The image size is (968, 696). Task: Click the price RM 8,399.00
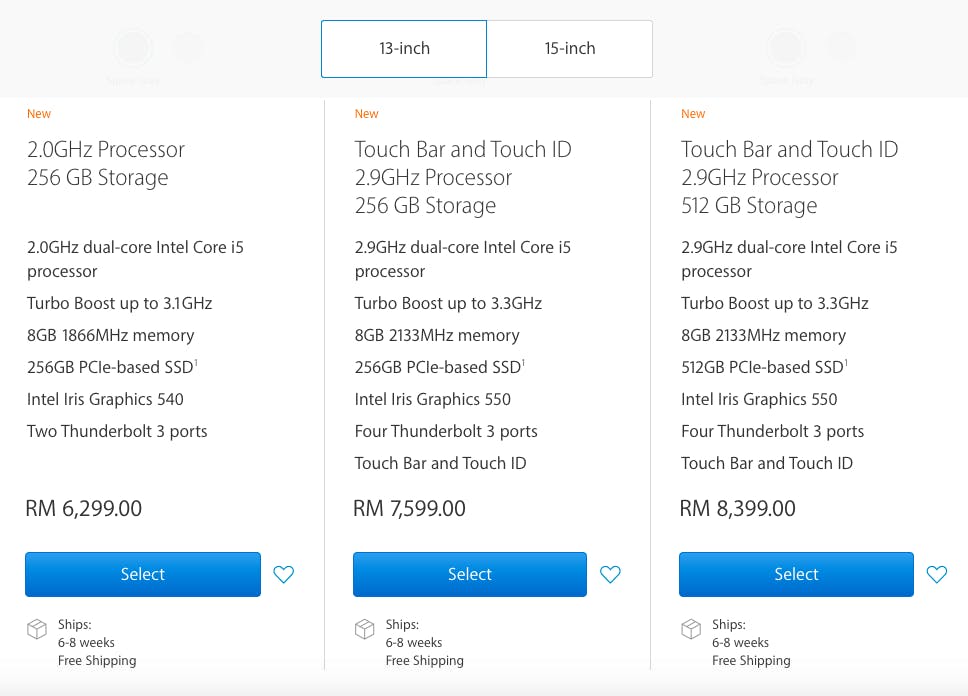point(738,508)
